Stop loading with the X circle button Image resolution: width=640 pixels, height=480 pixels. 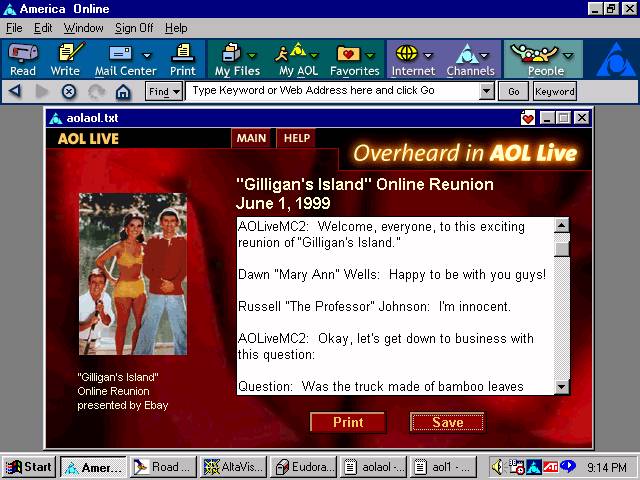tap(69, 91)
